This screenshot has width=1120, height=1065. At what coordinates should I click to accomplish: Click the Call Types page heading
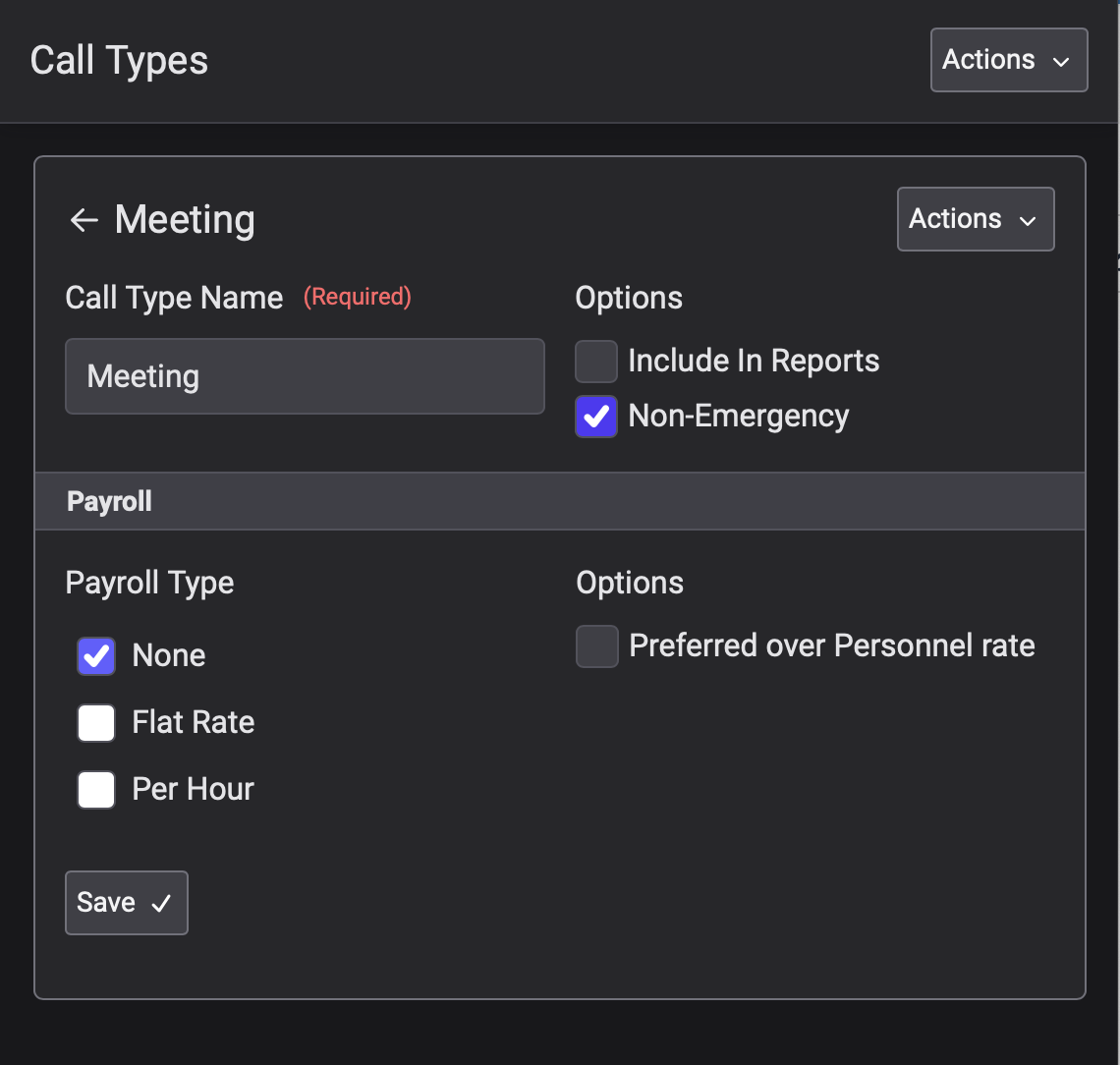point(119,61)
